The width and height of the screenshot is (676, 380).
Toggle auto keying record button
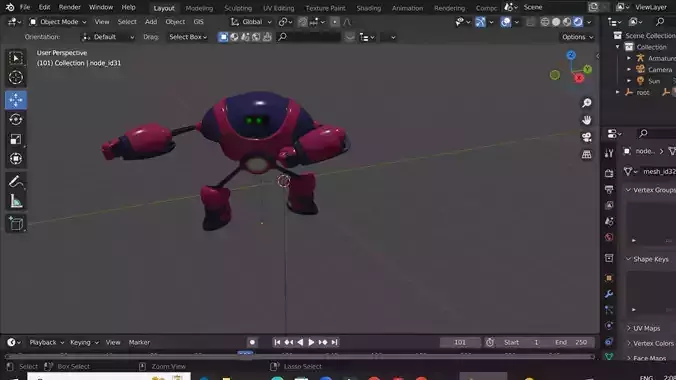click(x=252, y=342)
